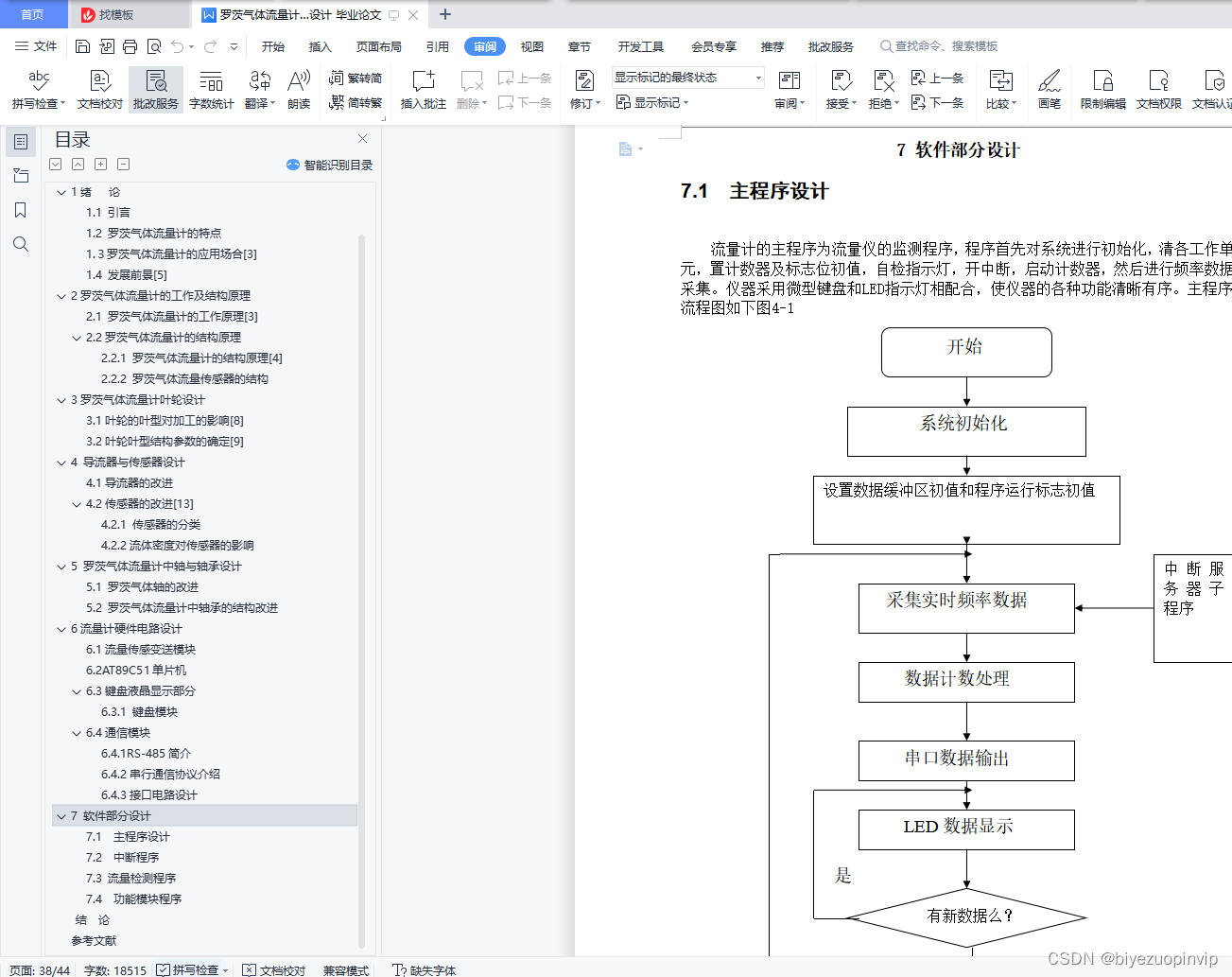The width and height of the screenshot is (1232, 977).
Task: Collapse the '7 软件部分设计' outline section
Action: tap(61, 816)
